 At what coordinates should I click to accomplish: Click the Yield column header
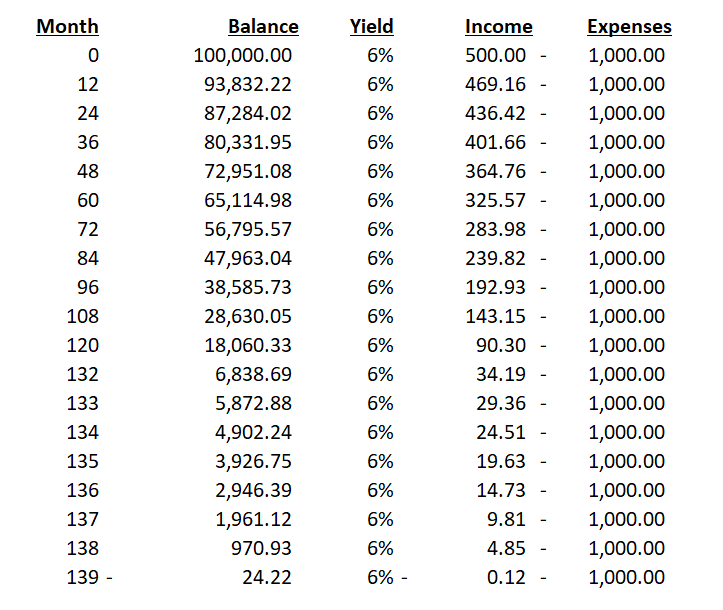point(371,27)
